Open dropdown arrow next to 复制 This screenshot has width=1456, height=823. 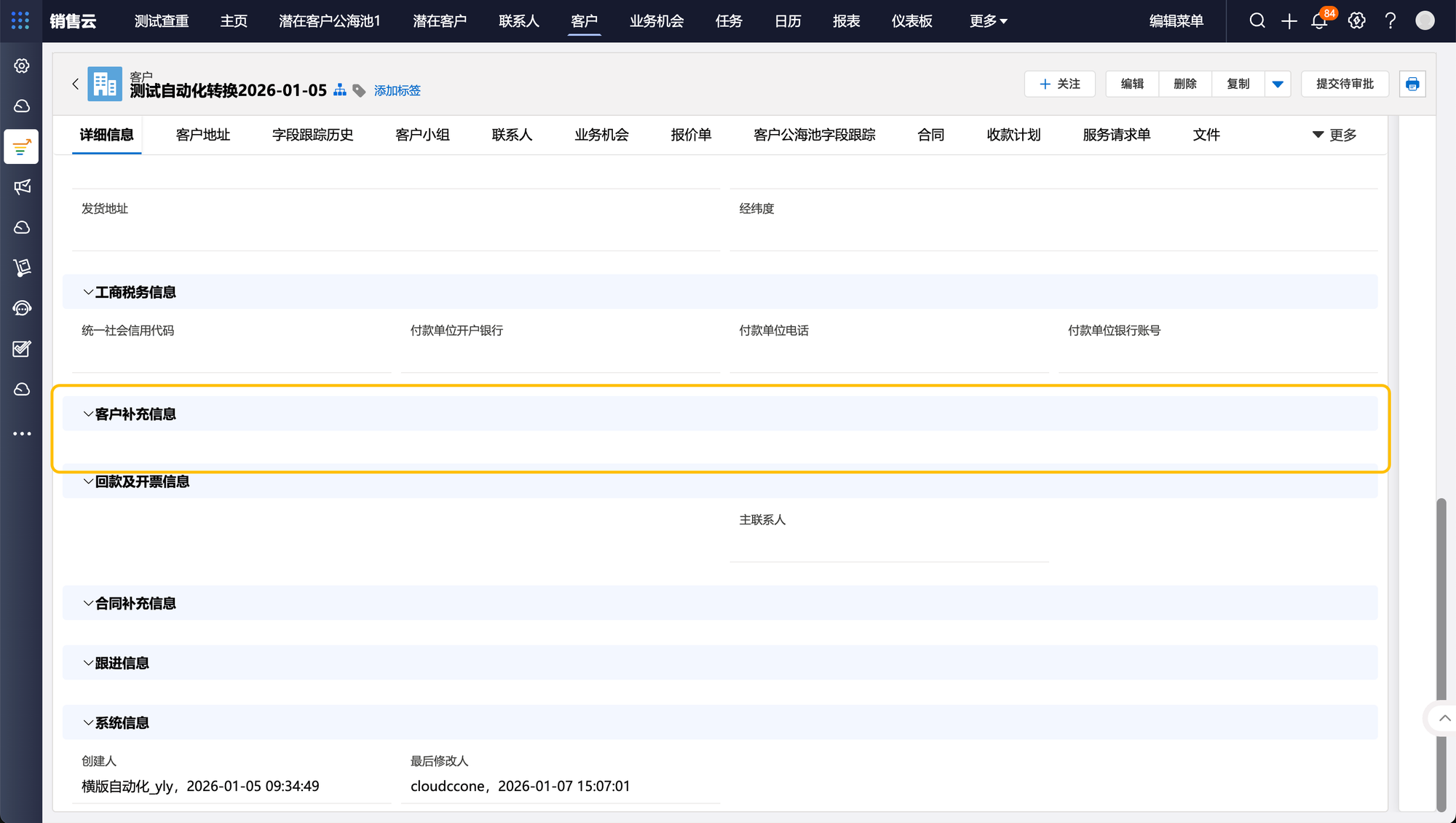point(1278,84)
